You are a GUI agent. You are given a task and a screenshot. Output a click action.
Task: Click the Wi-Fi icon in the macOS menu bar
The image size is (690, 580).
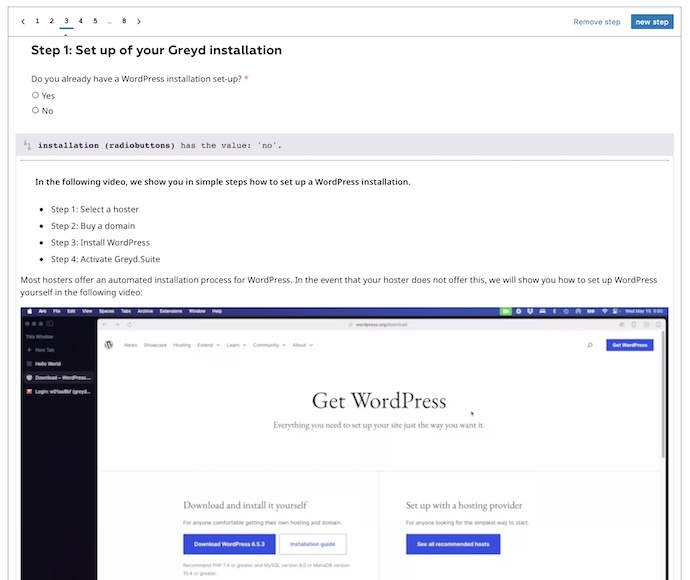(x=605, y=311)
